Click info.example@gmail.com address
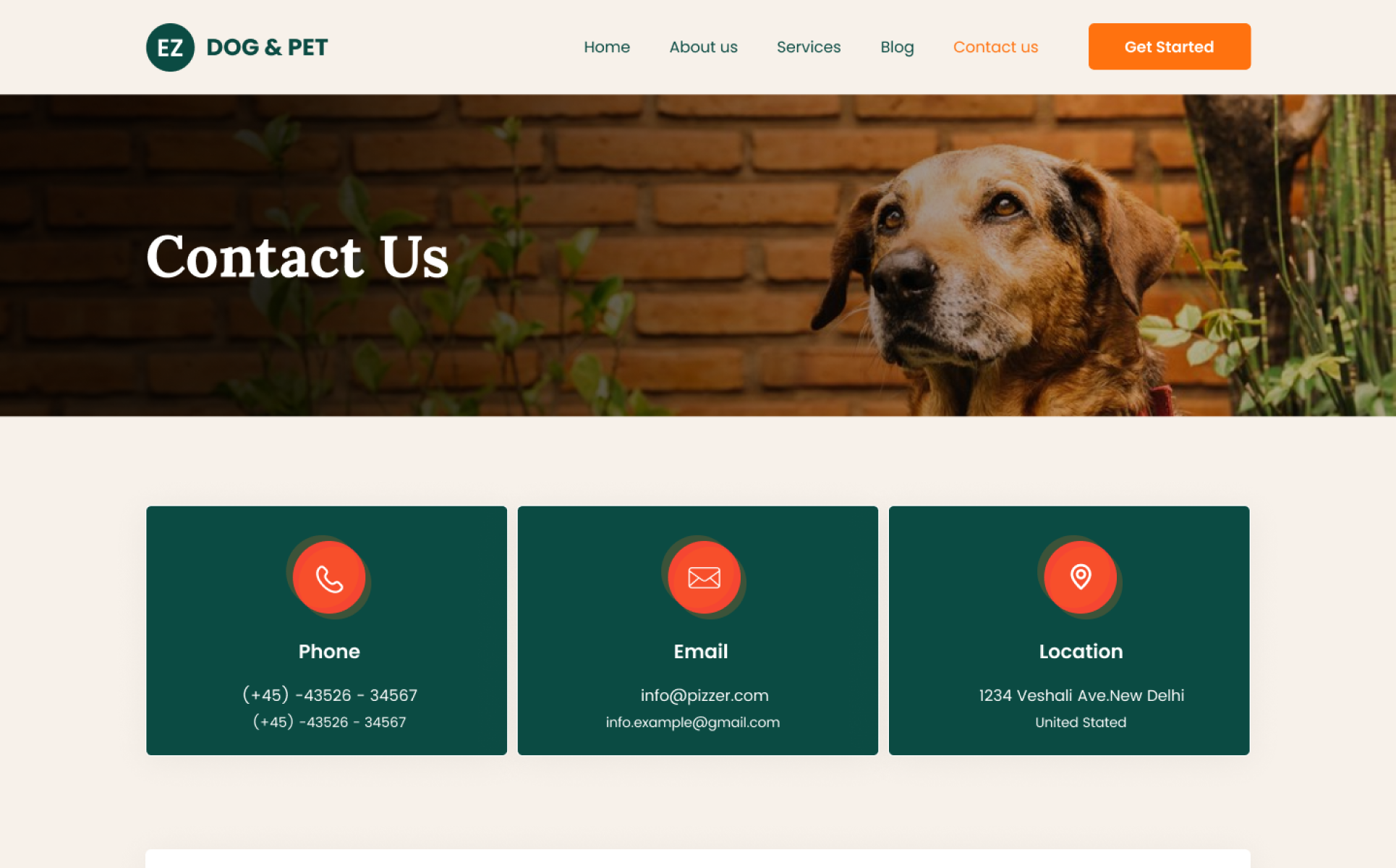This screenshot has width=1396, height=868. [693, 722]
